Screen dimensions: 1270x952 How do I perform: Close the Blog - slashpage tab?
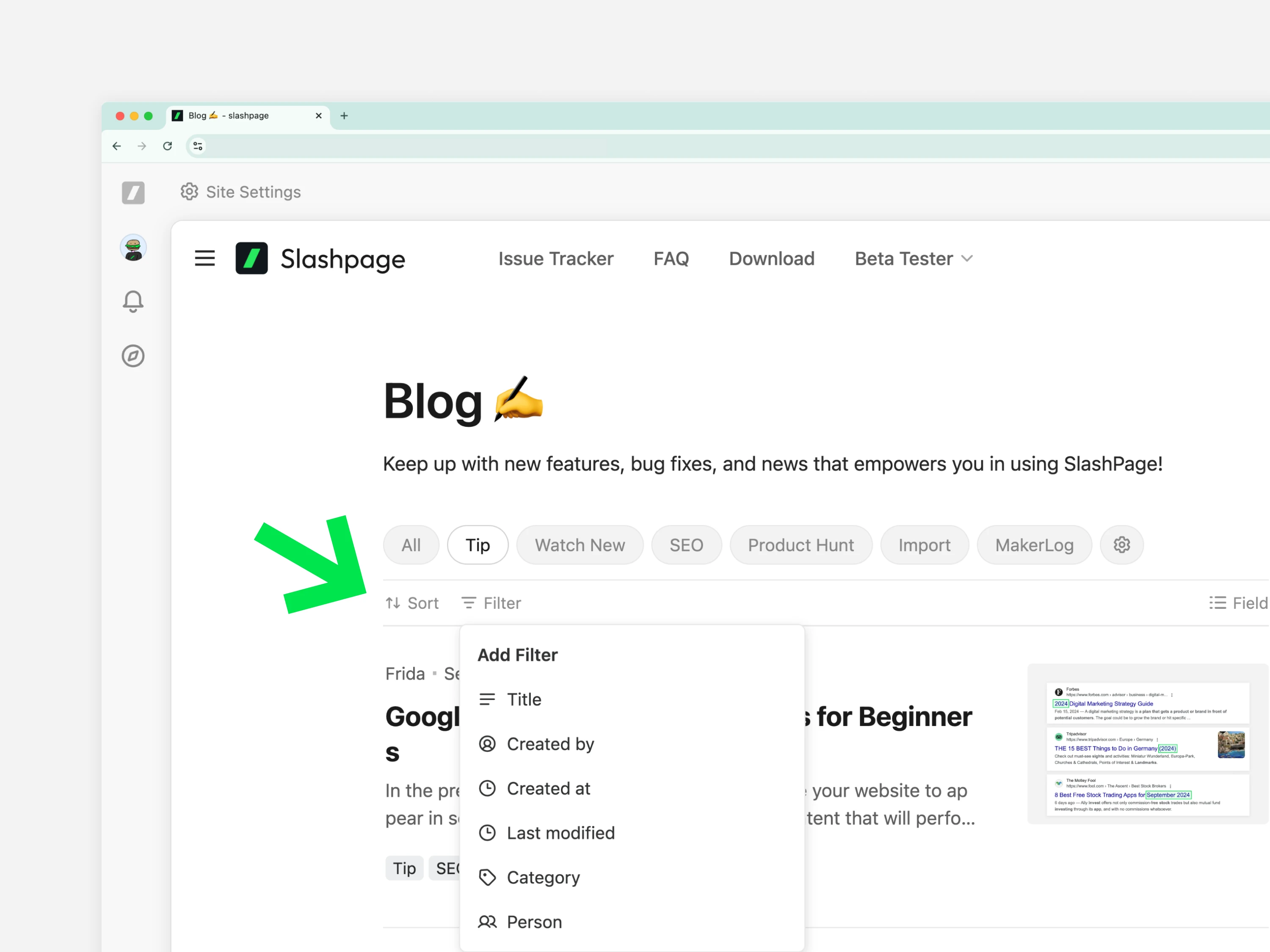click(319, 116)
